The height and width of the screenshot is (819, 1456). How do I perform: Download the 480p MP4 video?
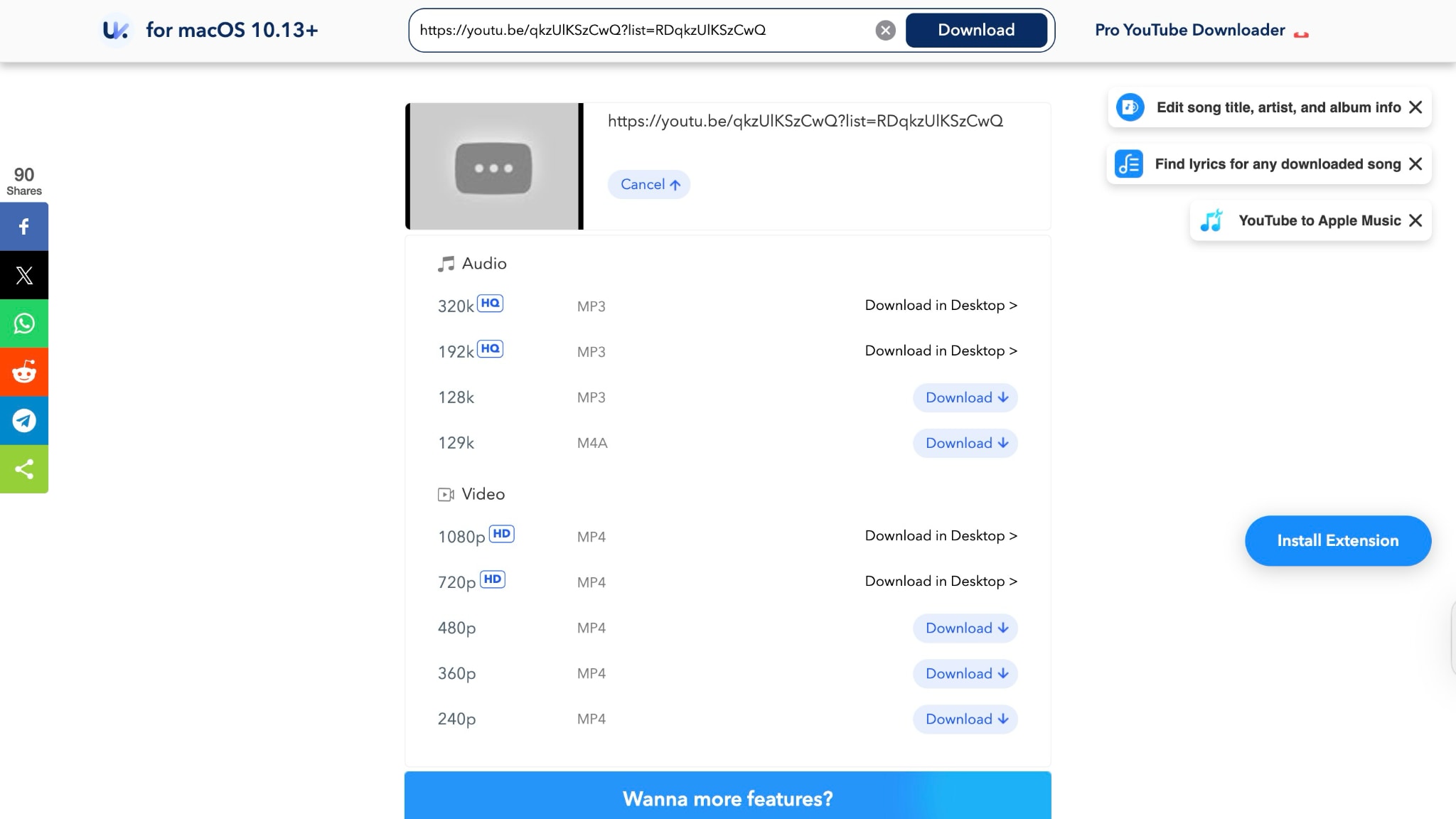click(965, 628)
